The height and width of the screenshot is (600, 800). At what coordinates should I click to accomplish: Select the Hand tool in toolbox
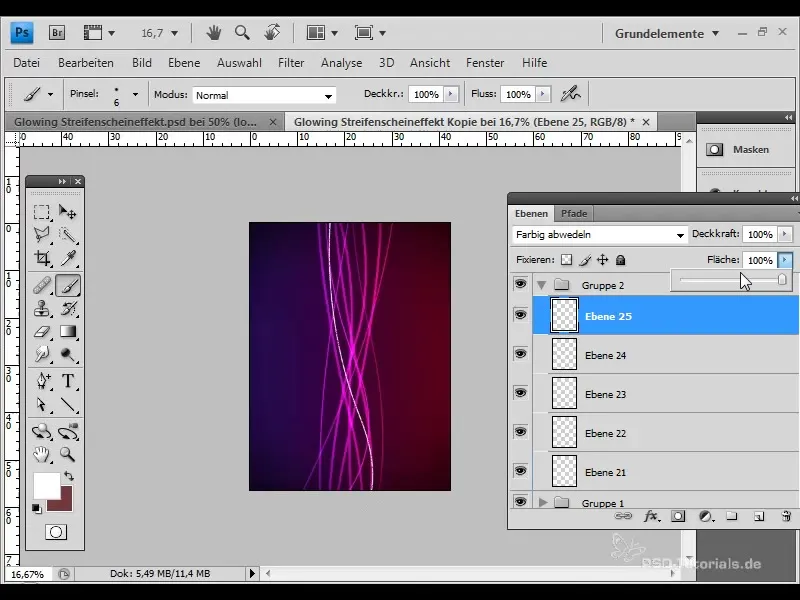42,454
